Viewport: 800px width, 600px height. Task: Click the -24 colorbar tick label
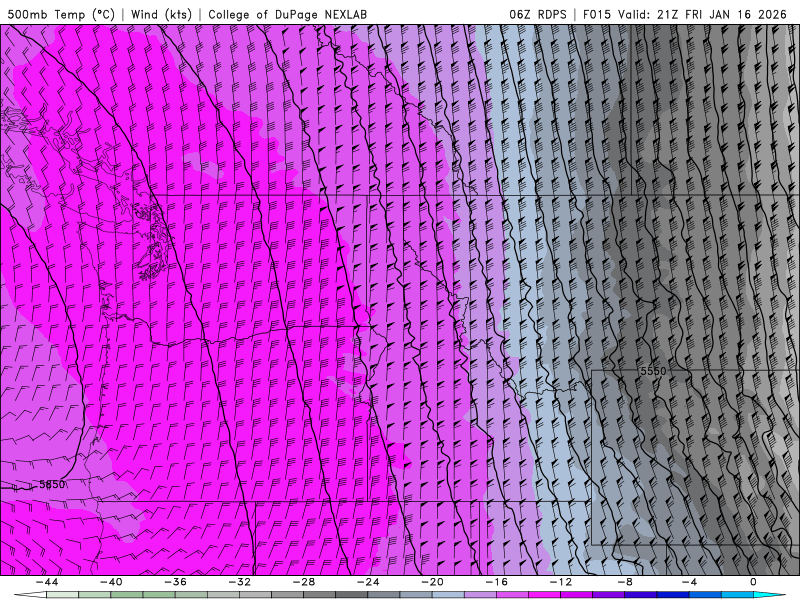(x=368, y=582)
